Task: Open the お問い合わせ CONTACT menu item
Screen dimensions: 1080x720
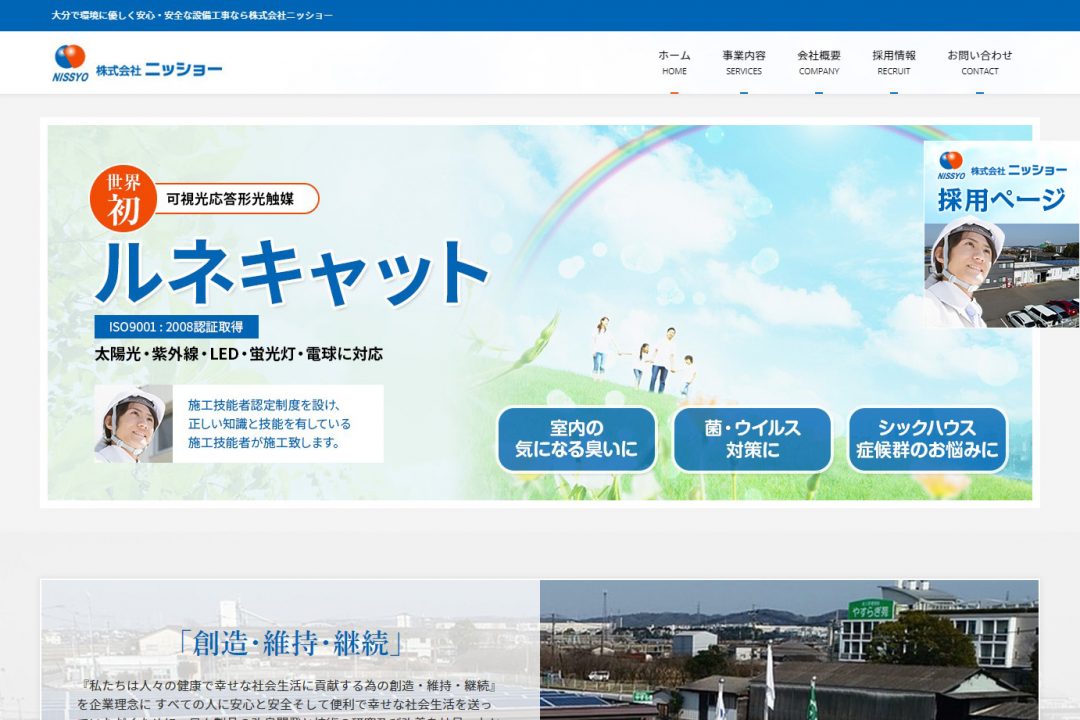Action: (979, 62)
